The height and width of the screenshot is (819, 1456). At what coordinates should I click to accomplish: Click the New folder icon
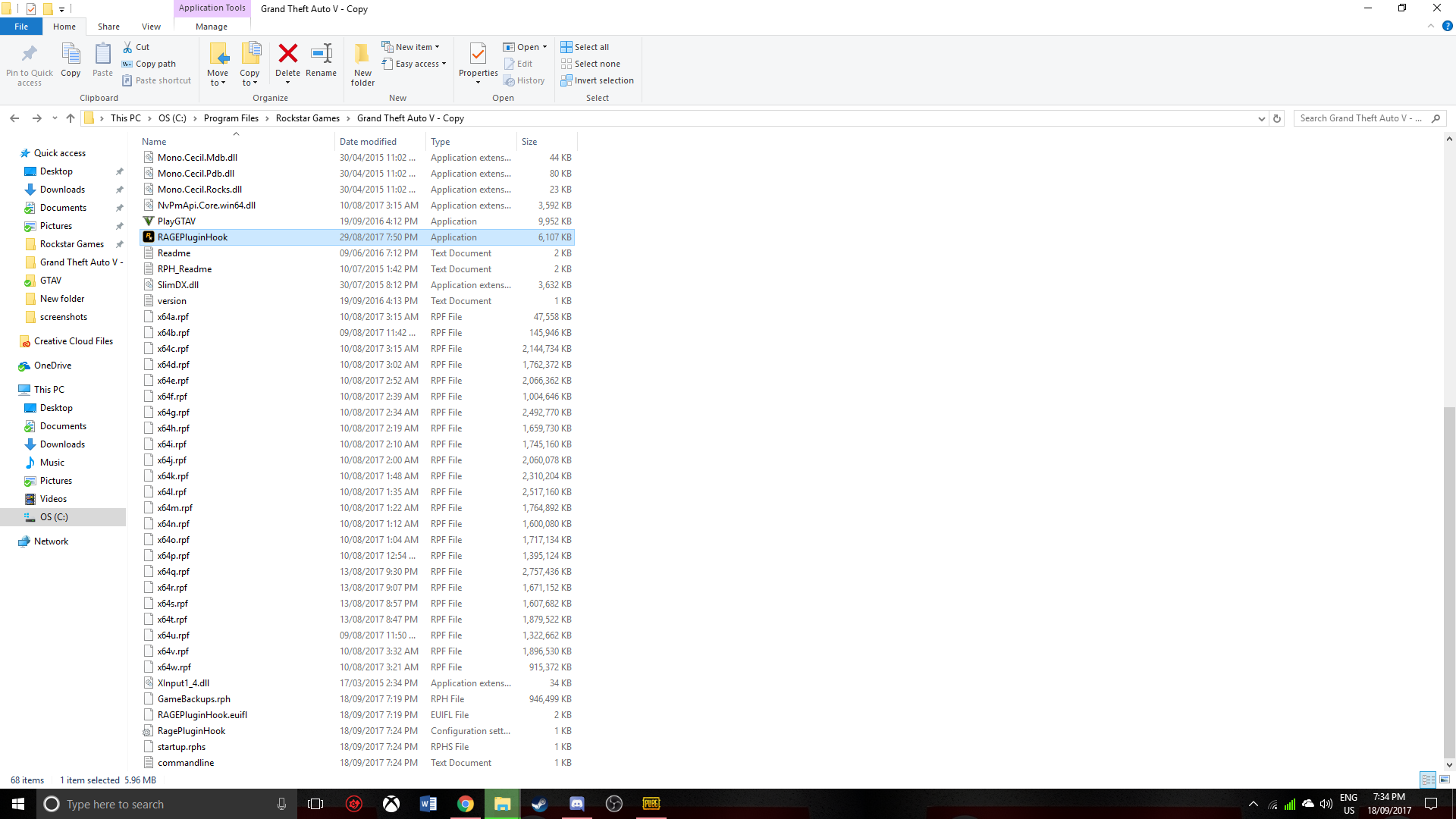click(362, 54)
